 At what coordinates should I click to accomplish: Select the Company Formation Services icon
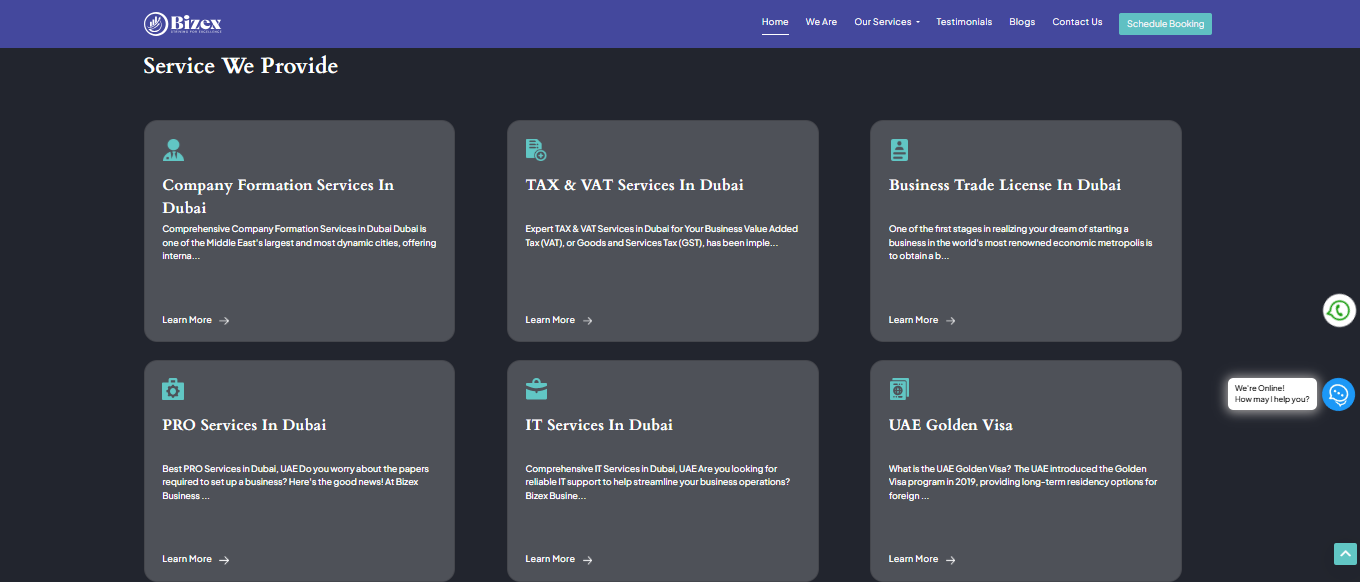[174, 149]
